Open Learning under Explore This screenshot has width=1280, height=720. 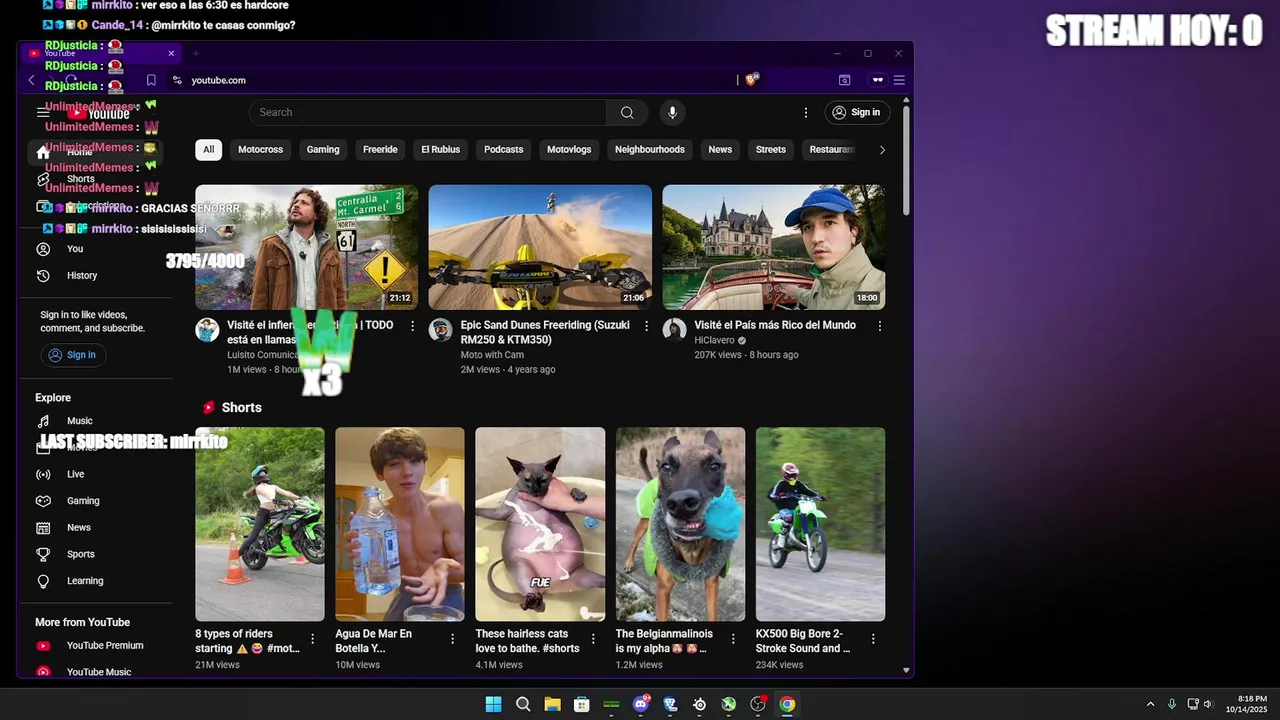[x=96, y=581]
